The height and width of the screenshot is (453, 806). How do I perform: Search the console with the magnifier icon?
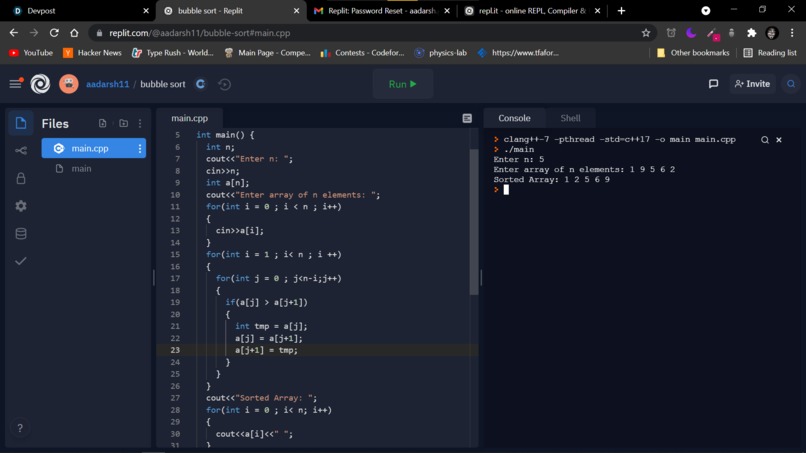[765, 140]
